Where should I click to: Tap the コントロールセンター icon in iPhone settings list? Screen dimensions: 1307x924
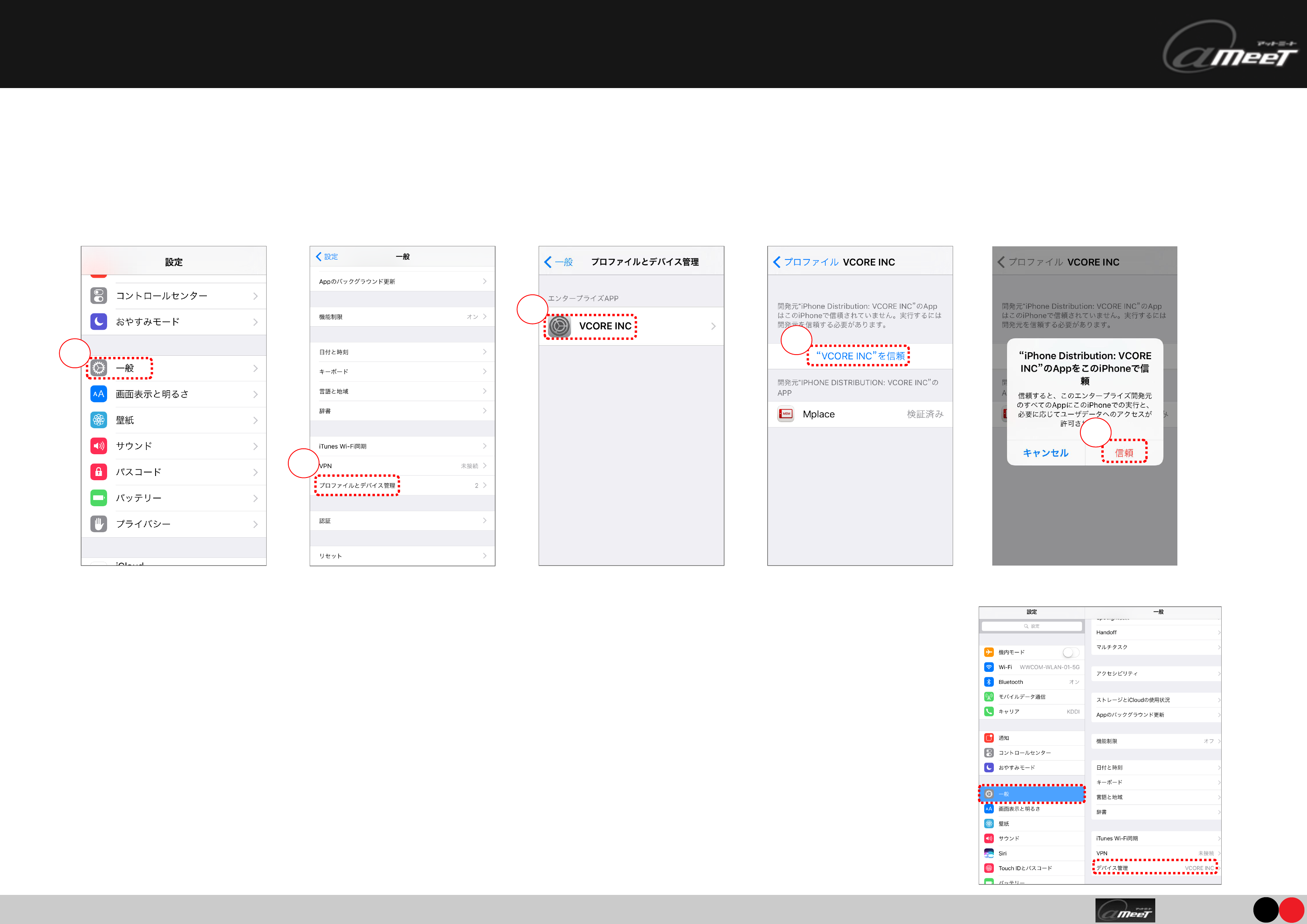click(x=99, y=296)
